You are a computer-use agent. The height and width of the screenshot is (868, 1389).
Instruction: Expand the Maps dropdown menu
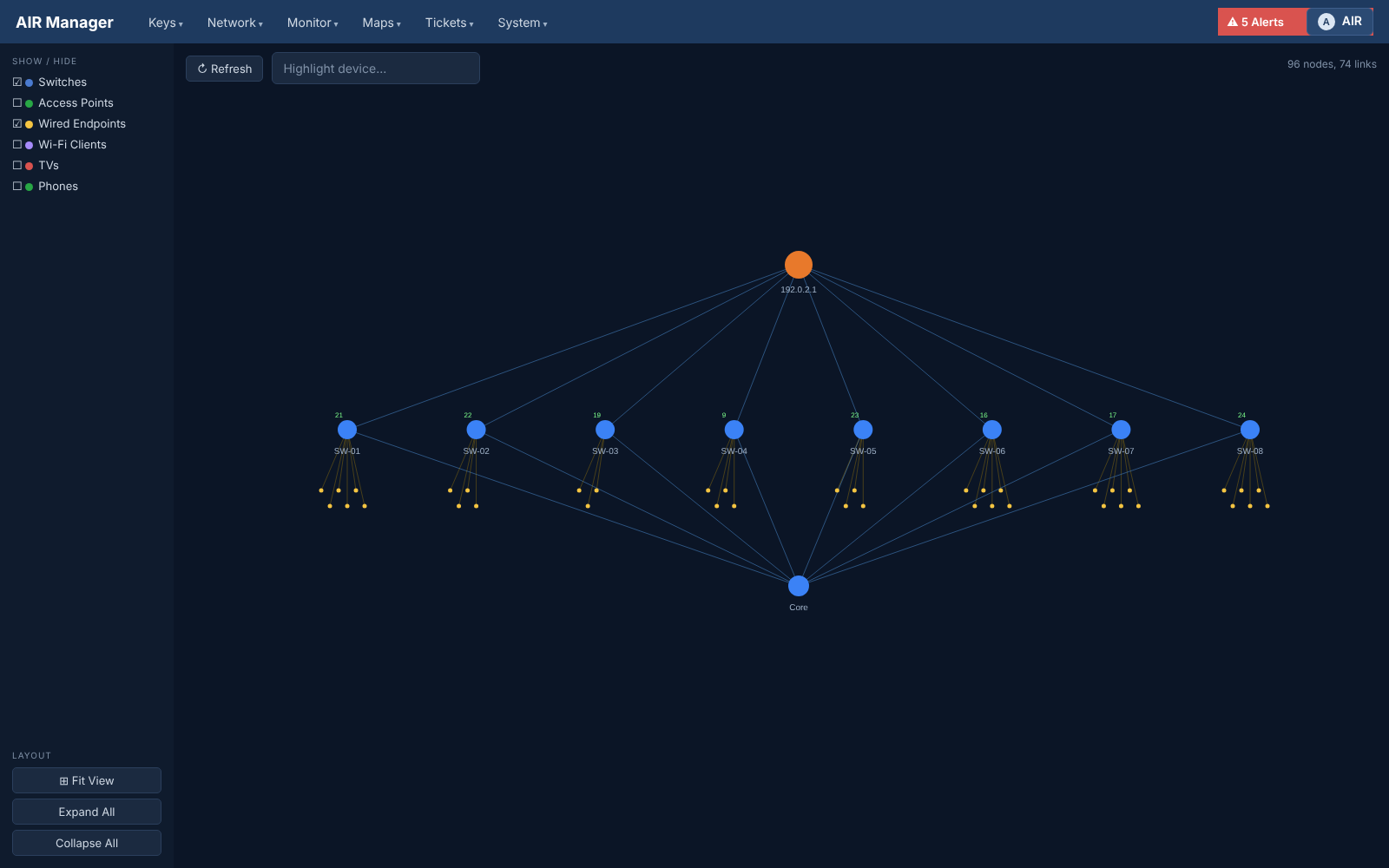coord(381,23)
